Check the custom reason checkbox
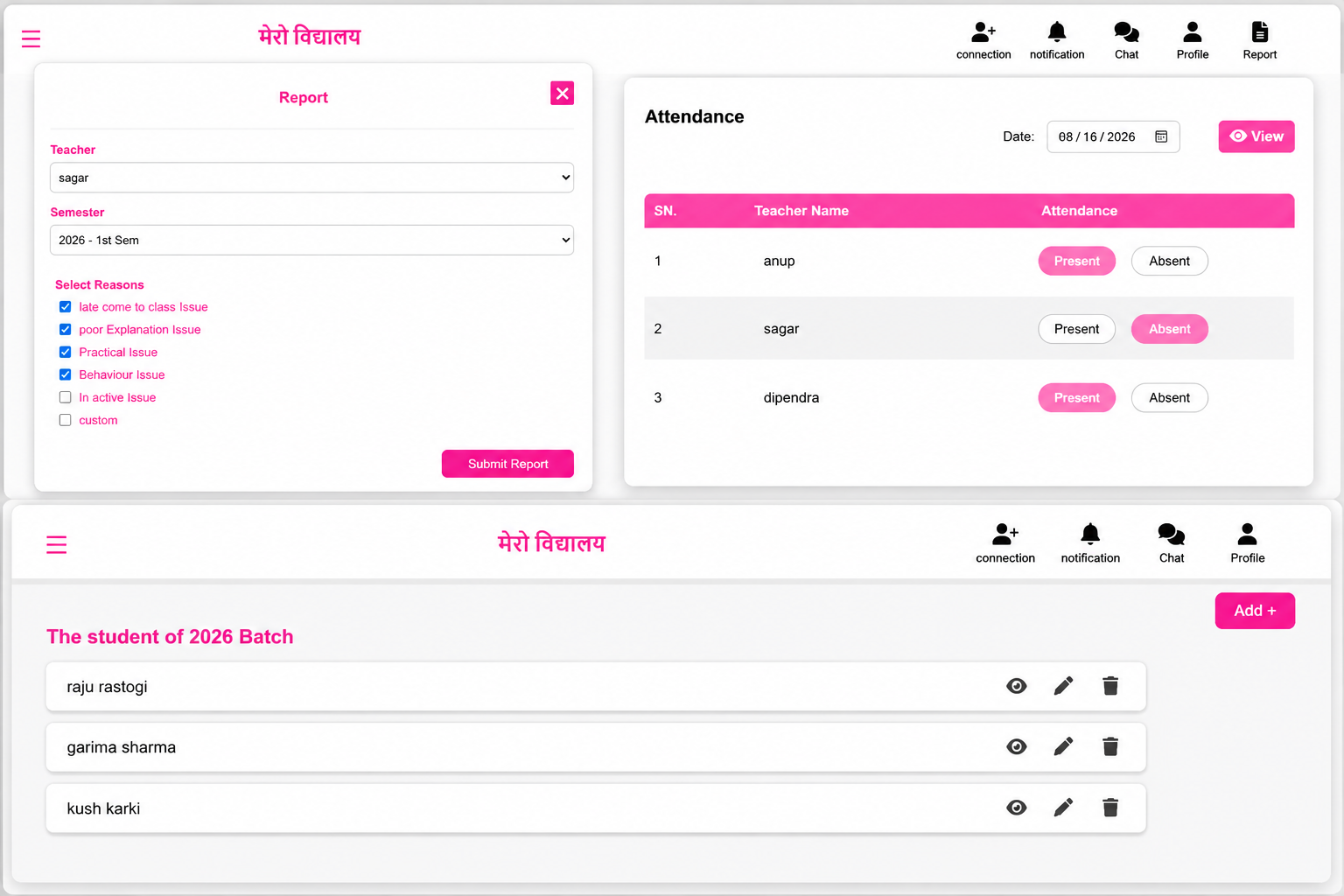This screenshot has height=896, width=1344. click(65, 420)
